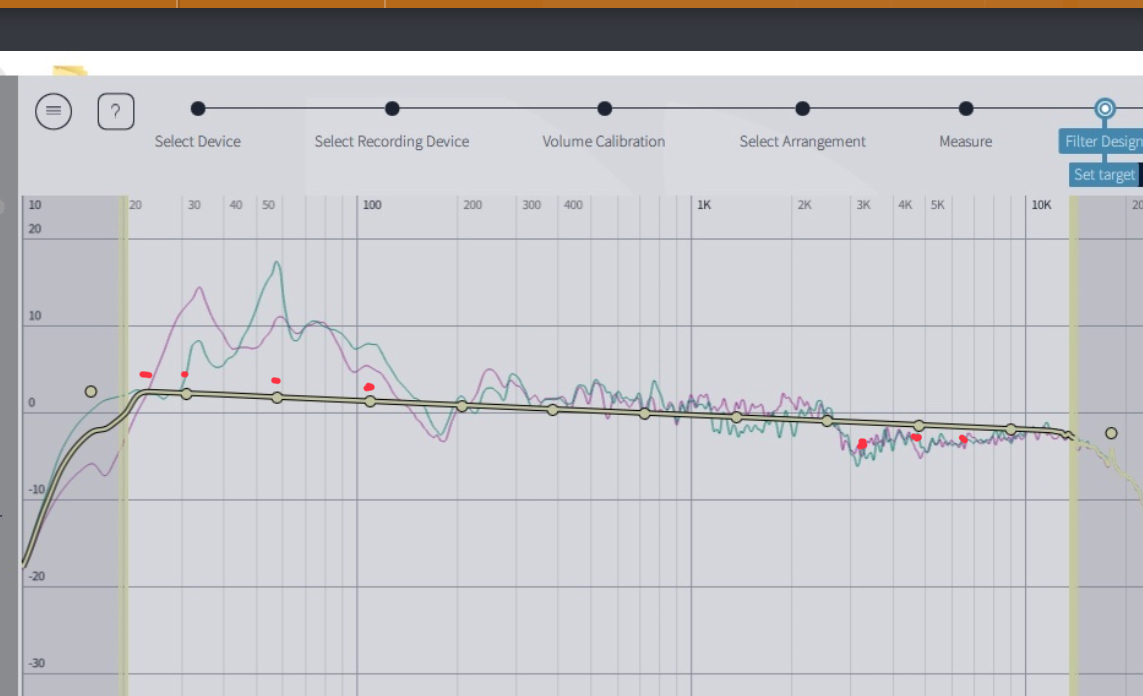Click the Filter Design step marker
This screenshot has width=1143, height=696.
[x=1104, y=108]
